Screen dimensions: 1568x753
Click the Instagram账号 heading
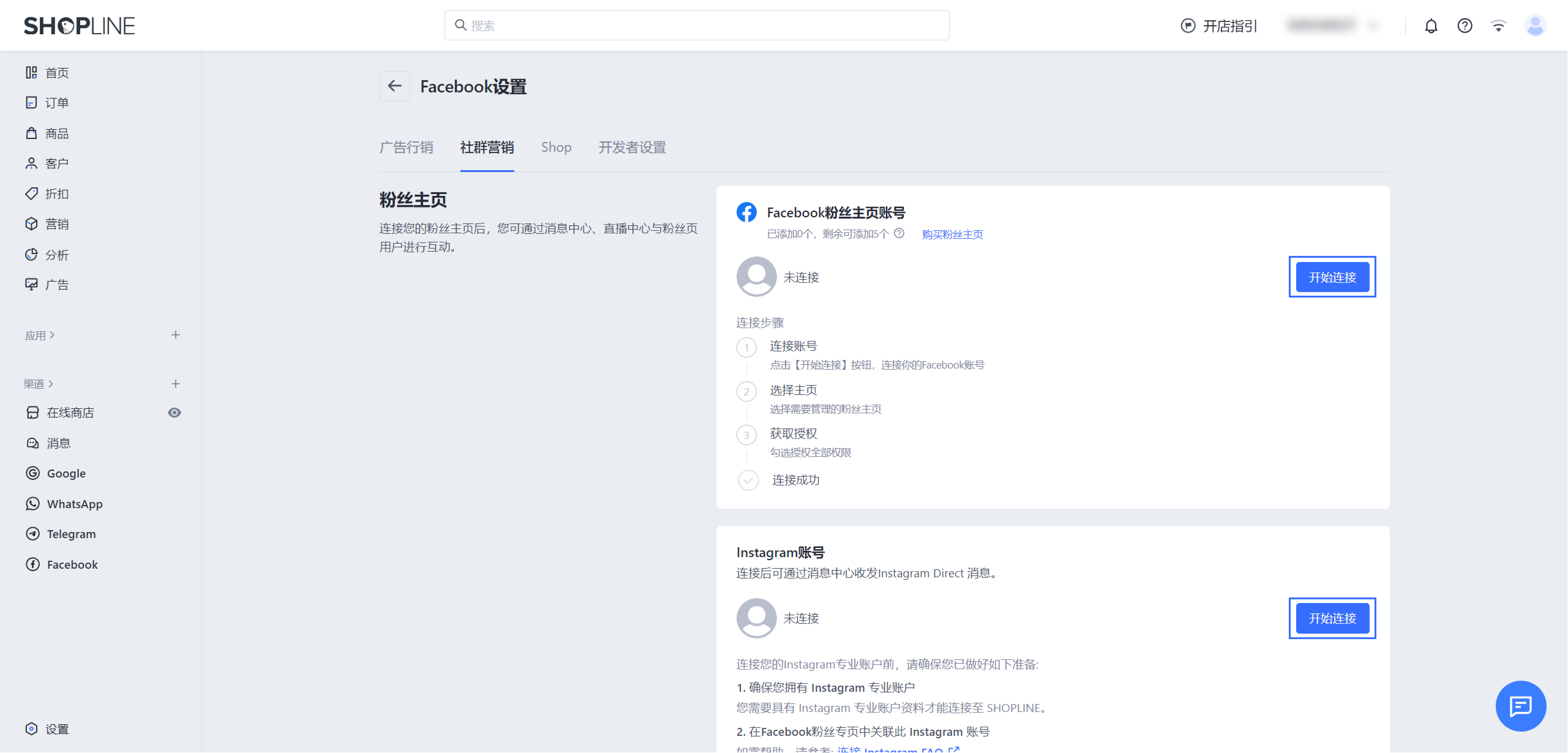coord(780,553)
